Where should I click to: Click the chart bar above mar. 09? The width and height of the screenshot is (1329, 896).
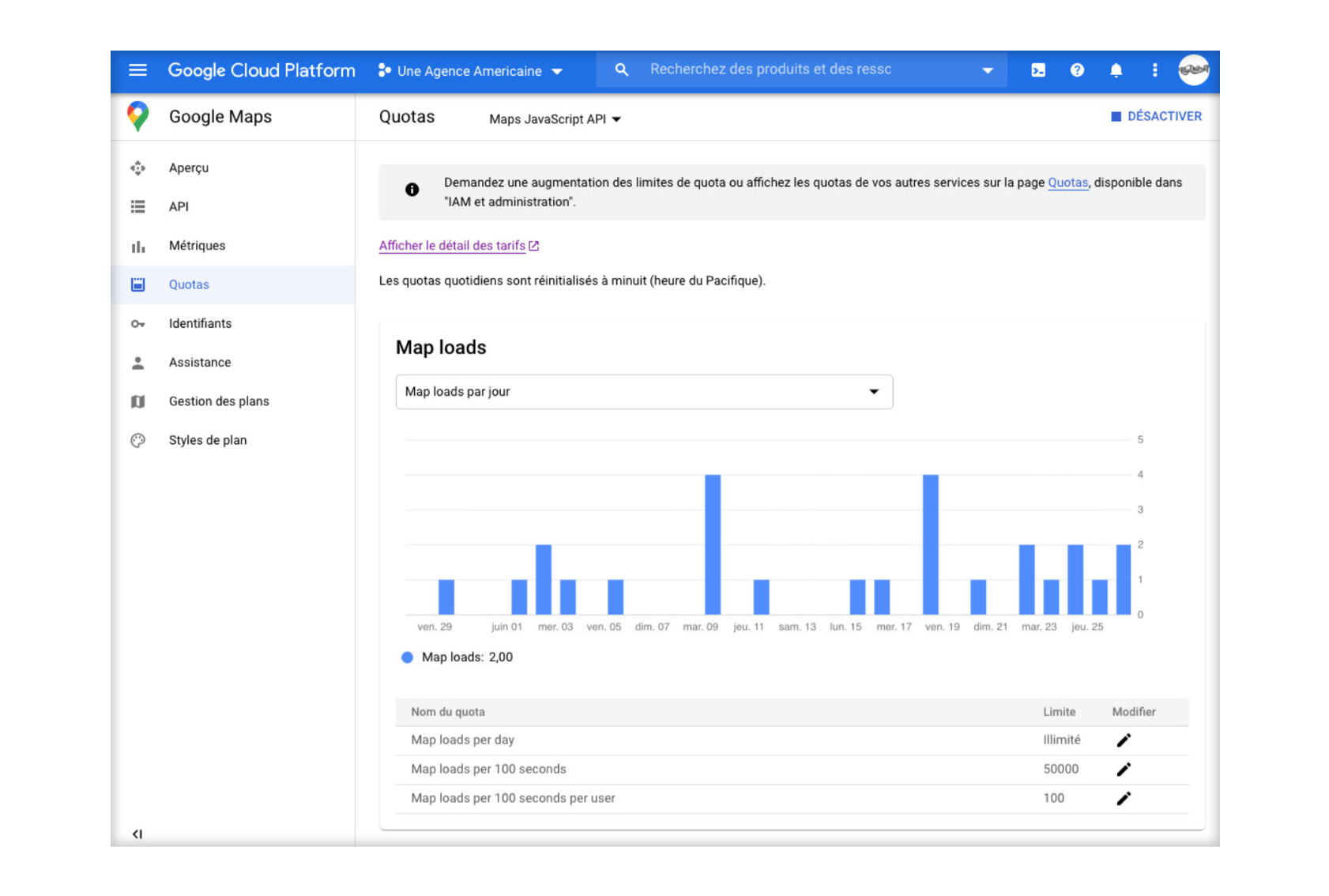coord(712,544)
